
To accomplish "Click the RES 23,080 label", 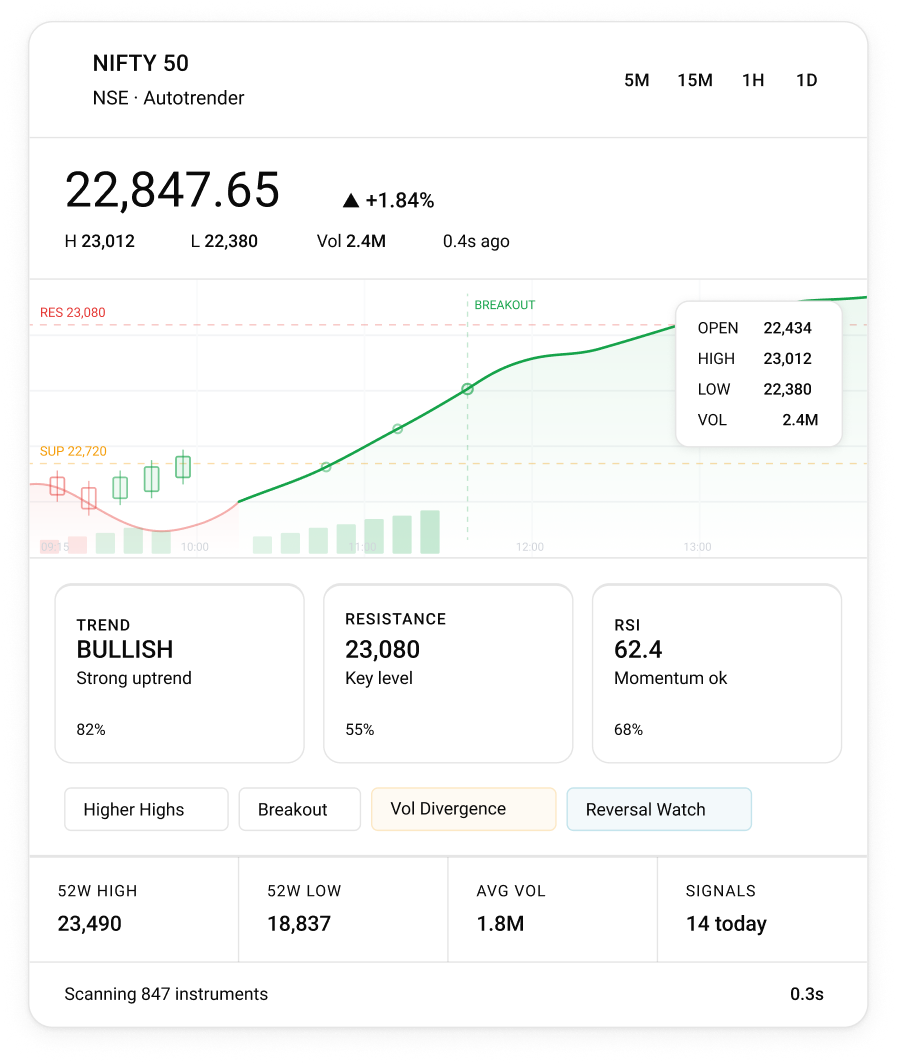I will pos(73,312).
